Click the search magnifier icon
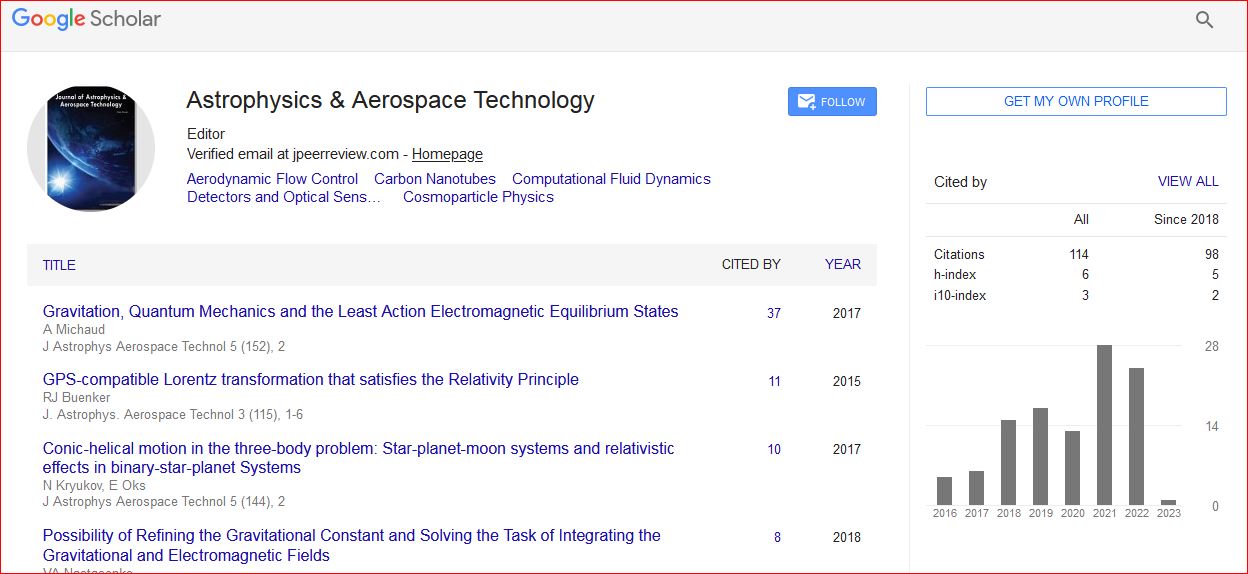The height and width of the screenshot is (574, 1248). tap(1204, 20)
